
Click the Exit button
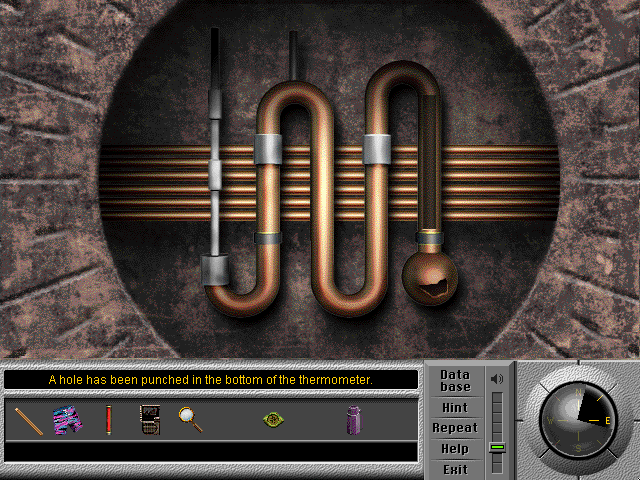[455, 469]
